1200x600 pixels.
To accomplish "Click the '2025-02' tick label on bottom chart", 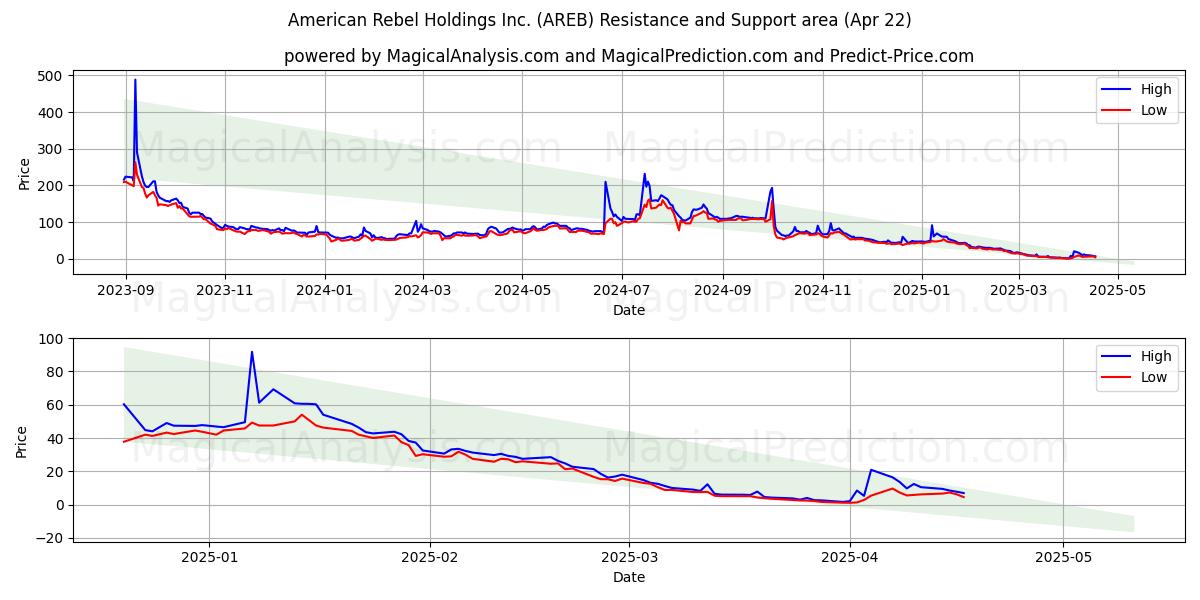I will click(x=430, y=557).
